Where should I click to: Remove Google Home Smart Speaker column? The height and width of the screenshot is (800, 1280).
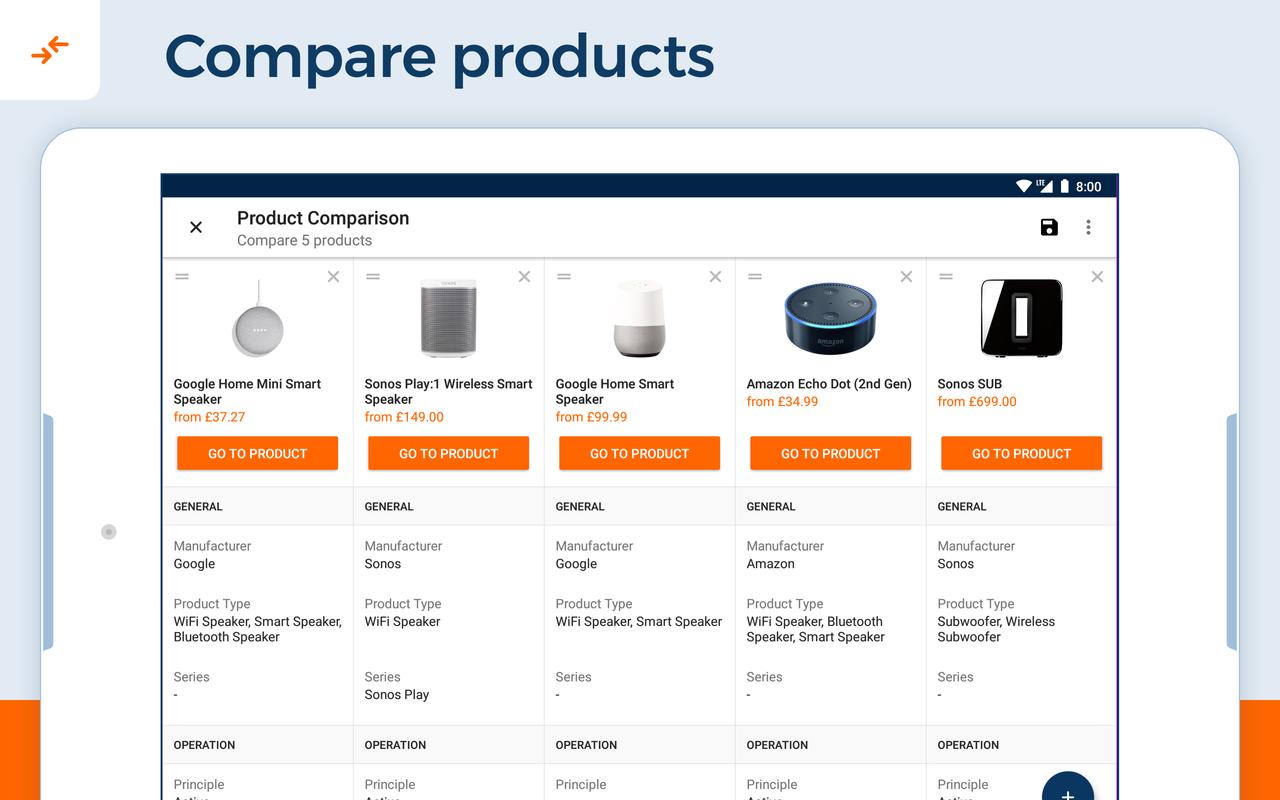coord(715,277)
